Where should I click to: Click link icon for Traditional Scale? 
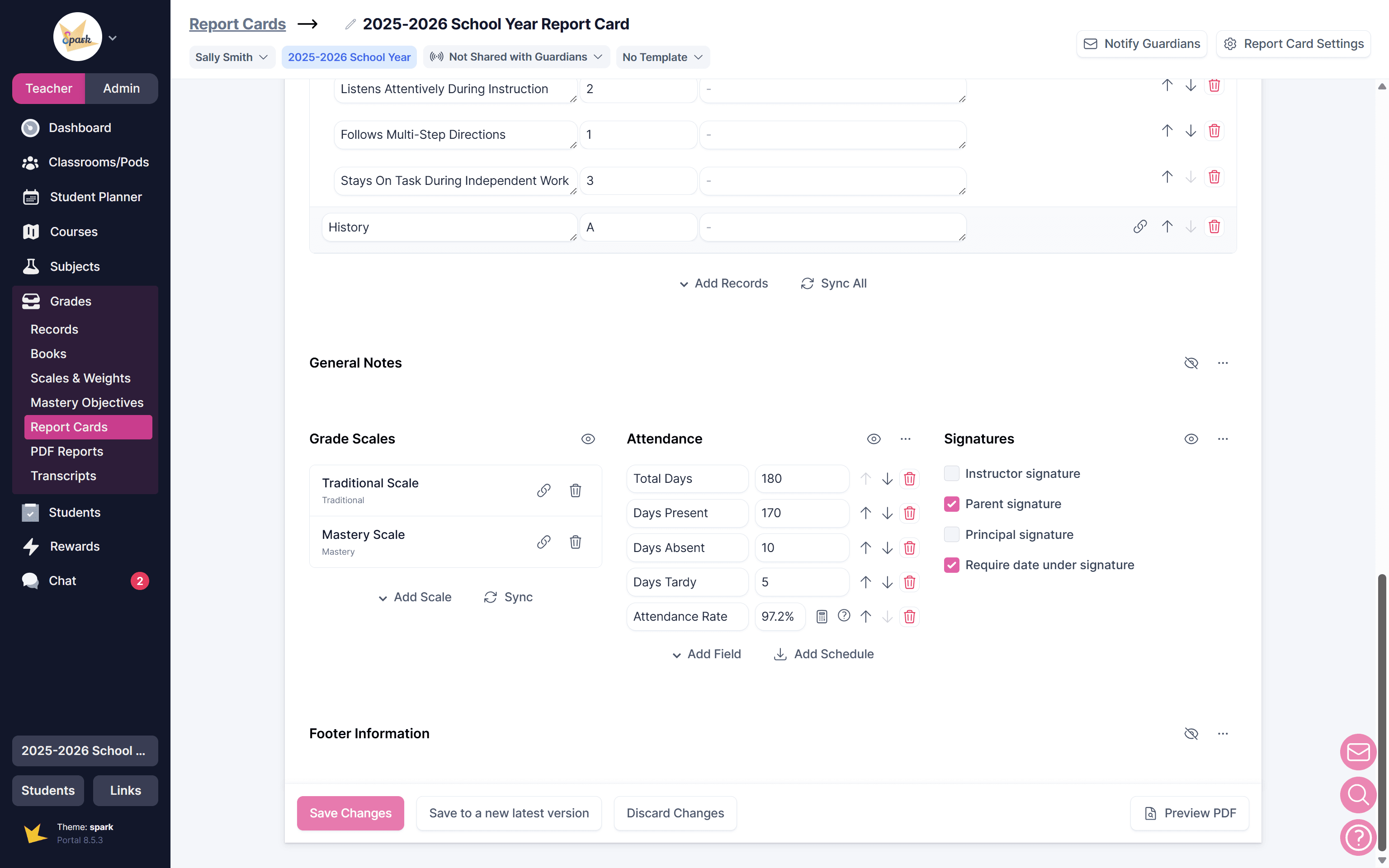pos(543,490)
